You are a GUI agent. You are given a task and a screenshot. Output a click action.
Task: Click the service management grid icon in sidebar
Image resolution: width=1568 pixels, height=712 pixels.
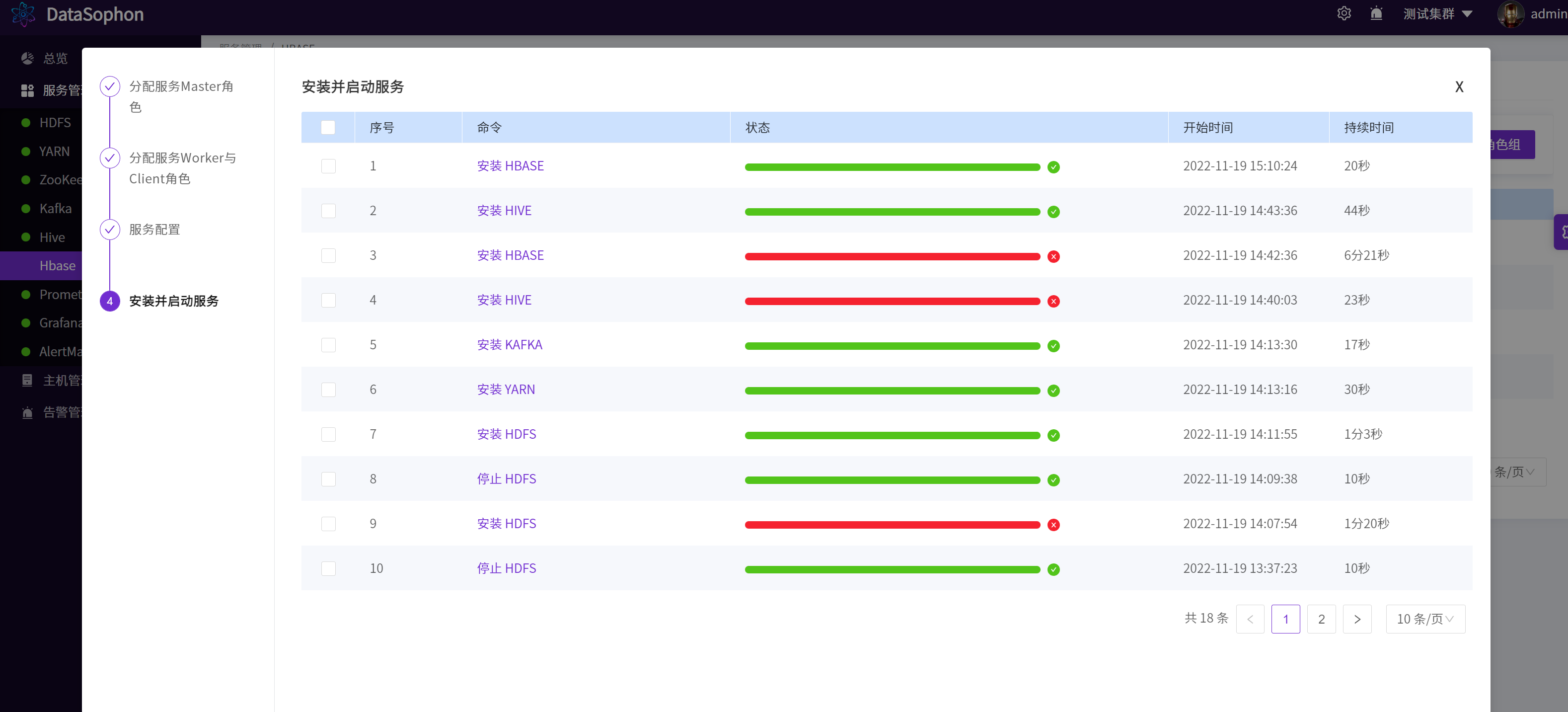(27, 90)
